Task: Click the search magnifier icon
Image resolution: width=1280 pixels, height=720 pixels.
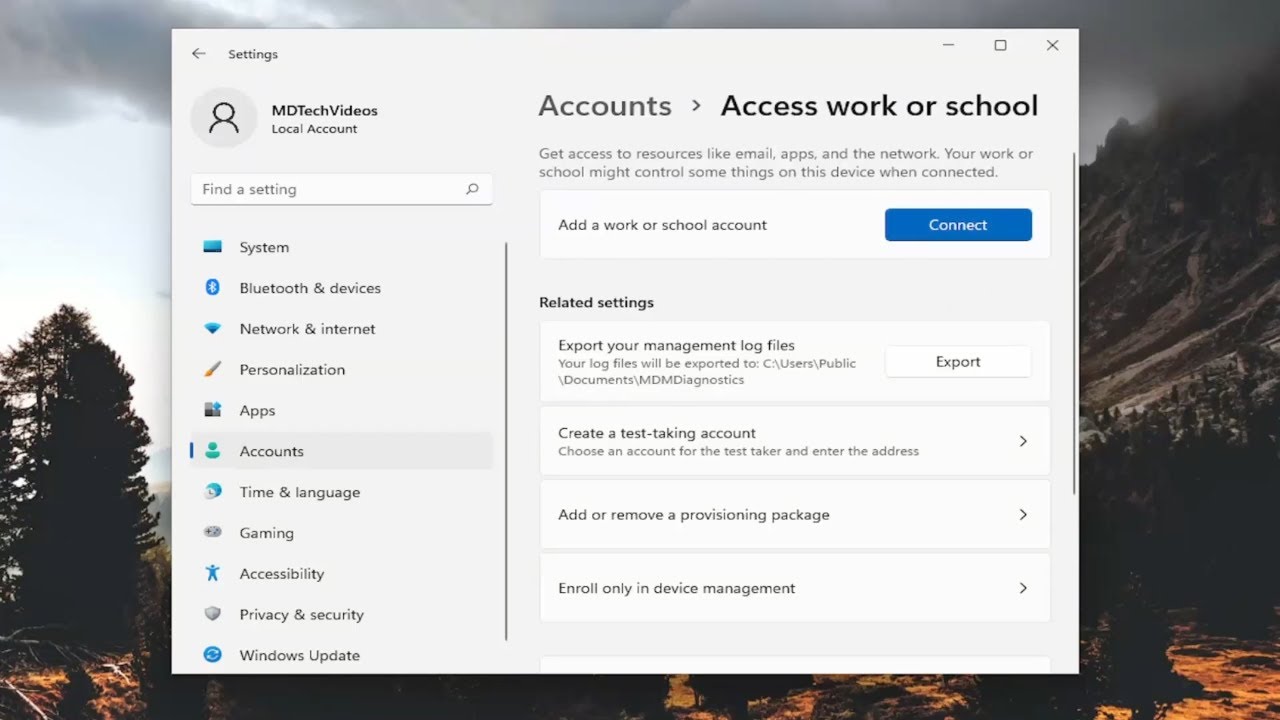Action: pos(472,189)
